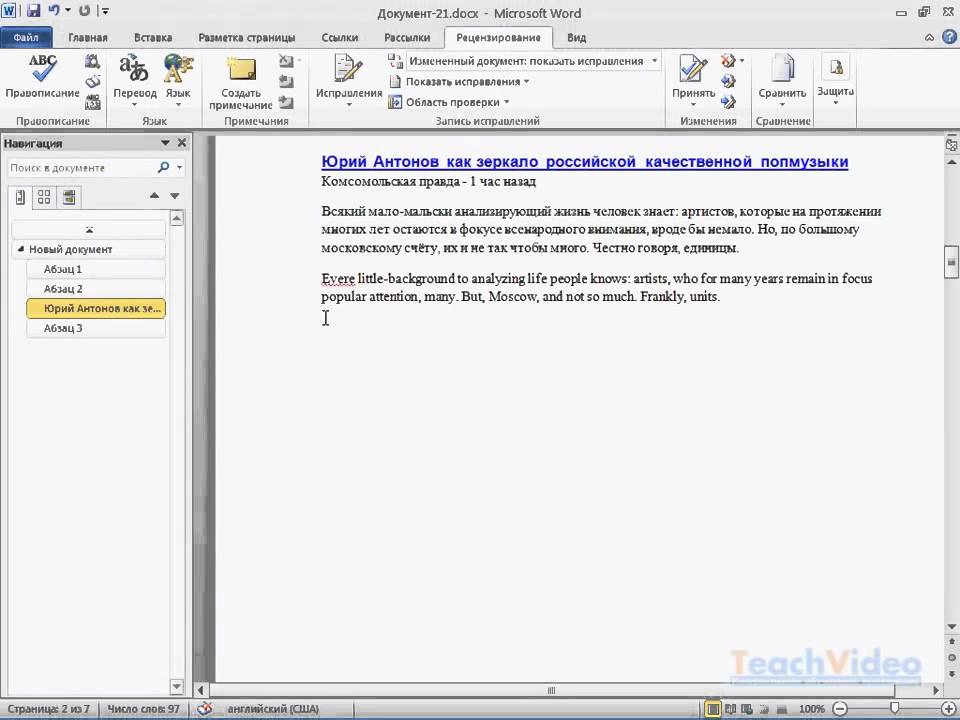Image resolution: width=960 pixels, height=720 pixels.
Task: Open Word Help question mark icon
Action: 950,37
